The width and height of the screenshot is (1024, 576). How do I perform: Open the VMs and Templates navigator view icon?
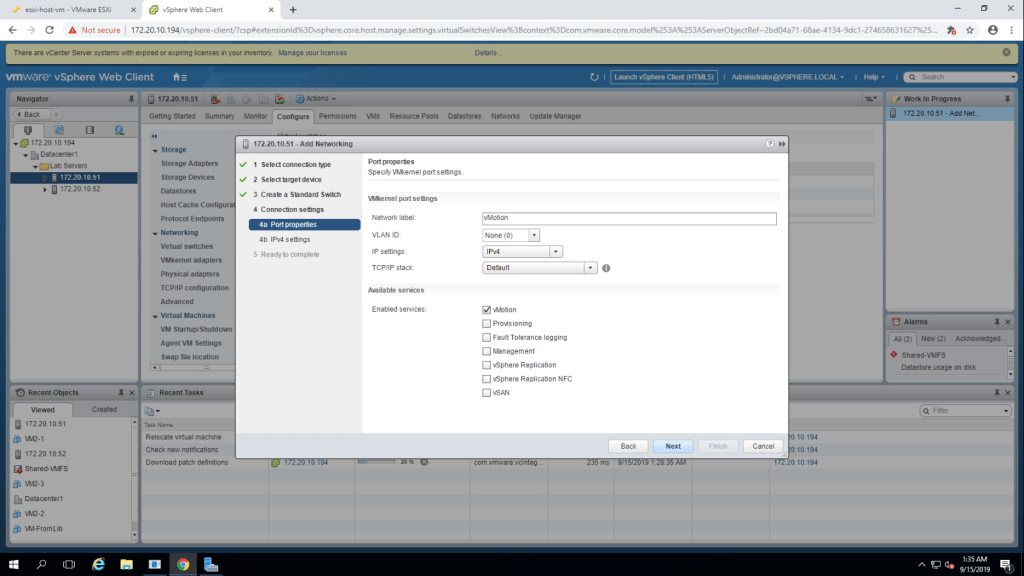pos(59,130)
